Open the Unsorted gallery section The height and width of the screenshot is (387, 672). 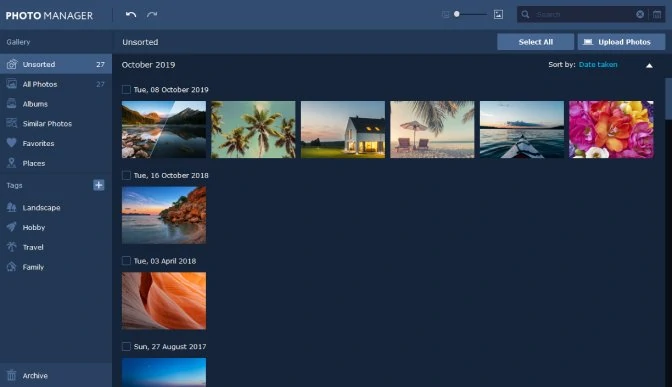[x=56, y=64]
